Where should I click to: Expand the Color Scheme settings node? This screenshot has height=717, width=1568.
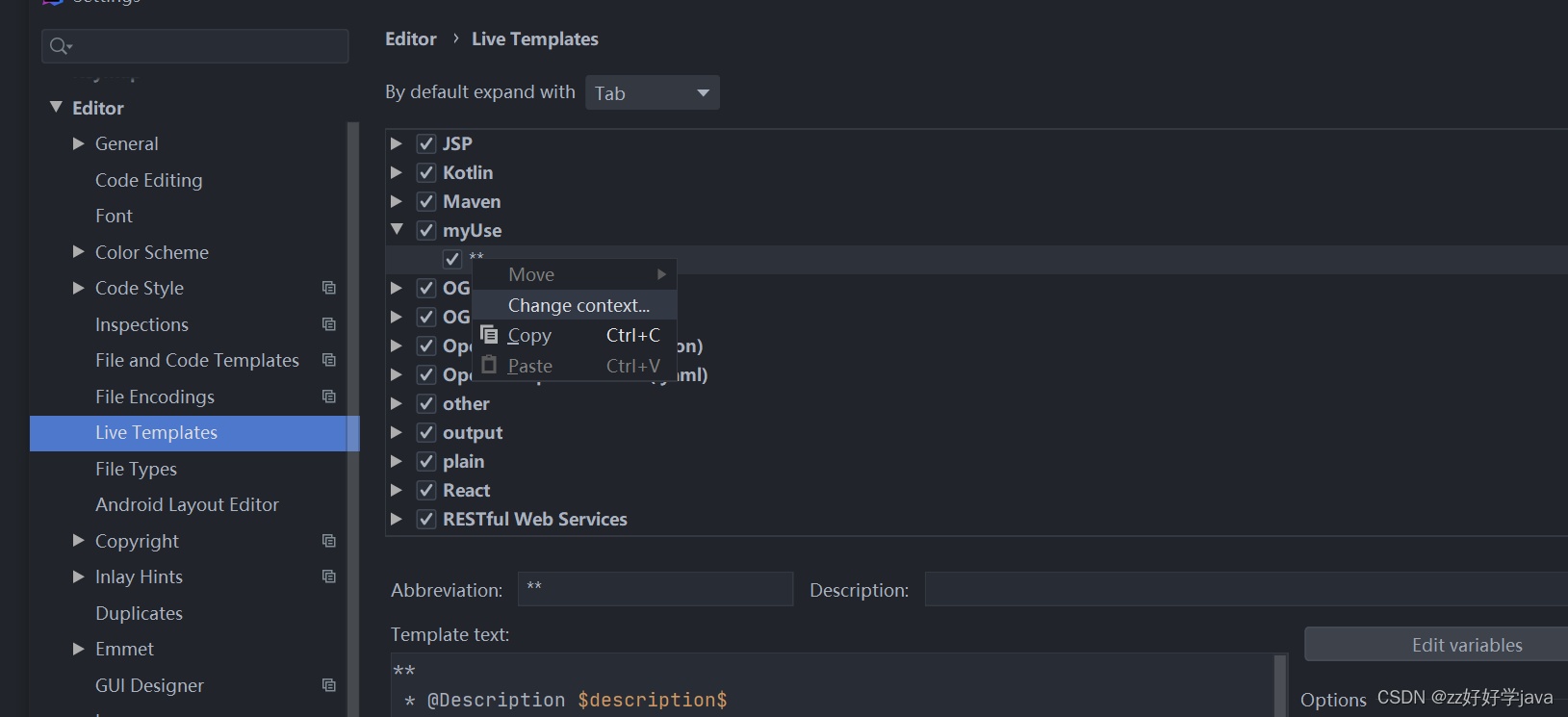79,252
